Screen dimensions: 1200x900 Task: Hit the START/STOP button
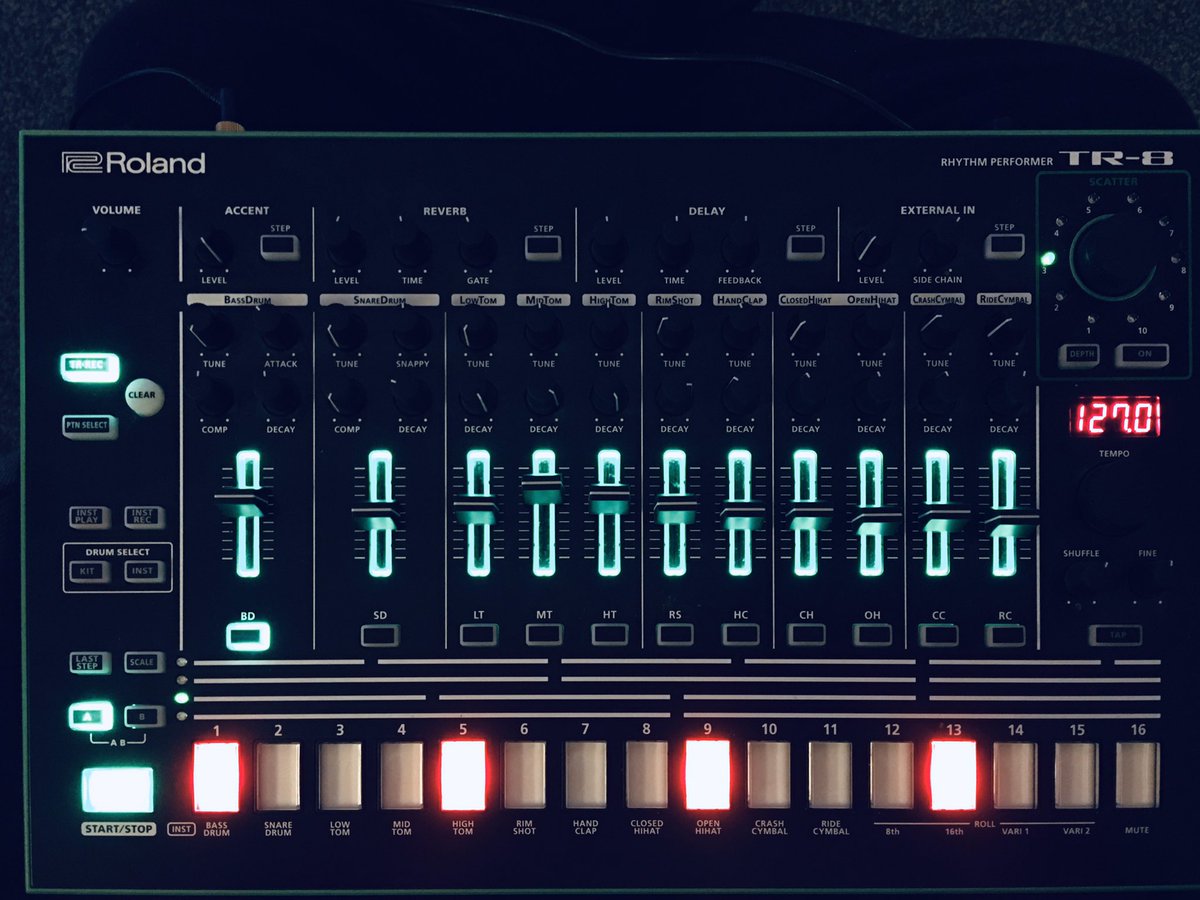click(x=118, y=790)
